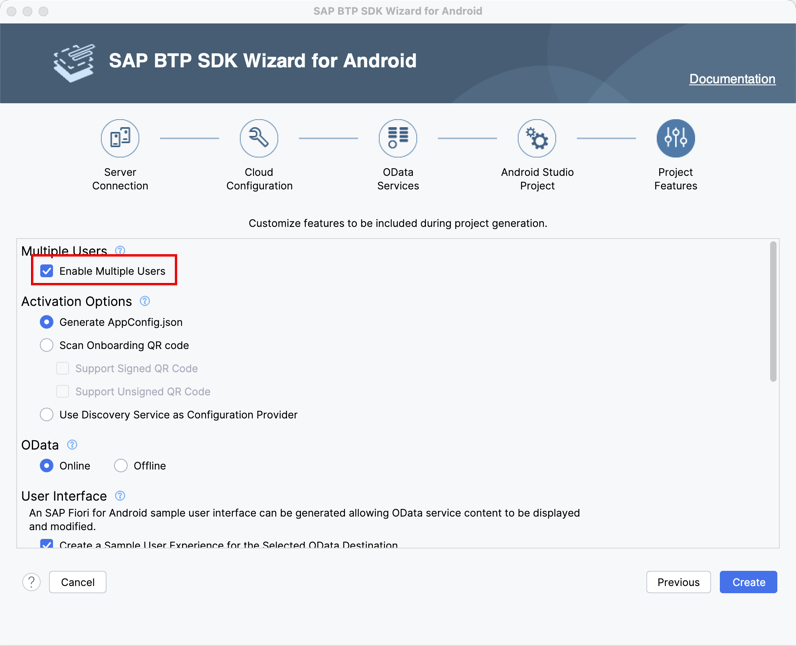
Task: Click 'Customize features to be included' text
Action: pos(398,223)
